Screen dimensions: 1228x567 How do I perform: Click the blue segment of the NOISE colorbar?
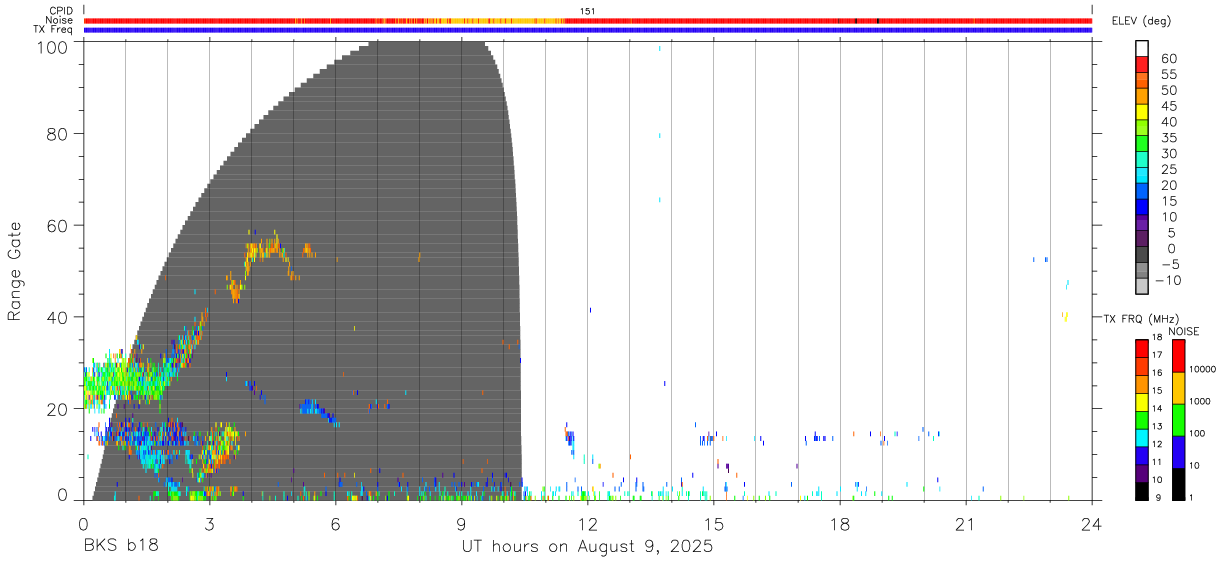pyautogui.click(x=1179, y=452)
